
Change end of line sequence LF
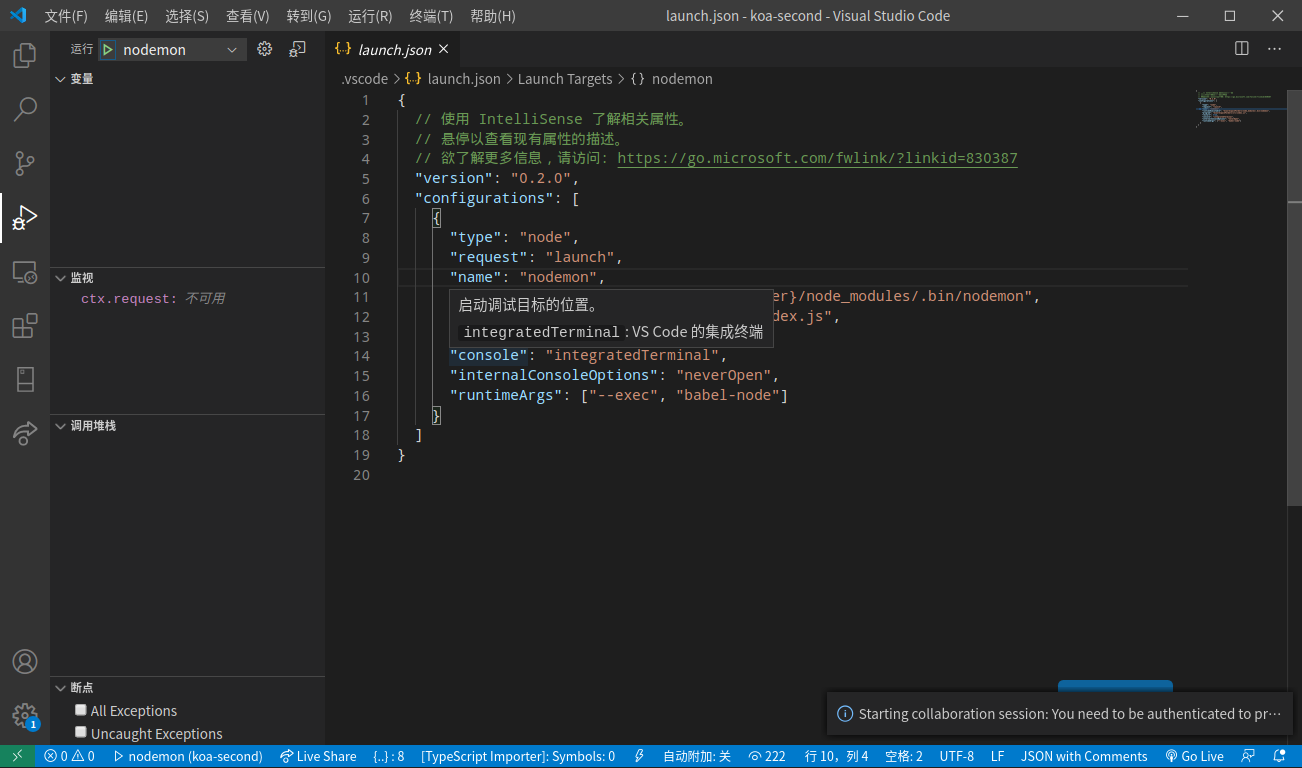[998, 756]
